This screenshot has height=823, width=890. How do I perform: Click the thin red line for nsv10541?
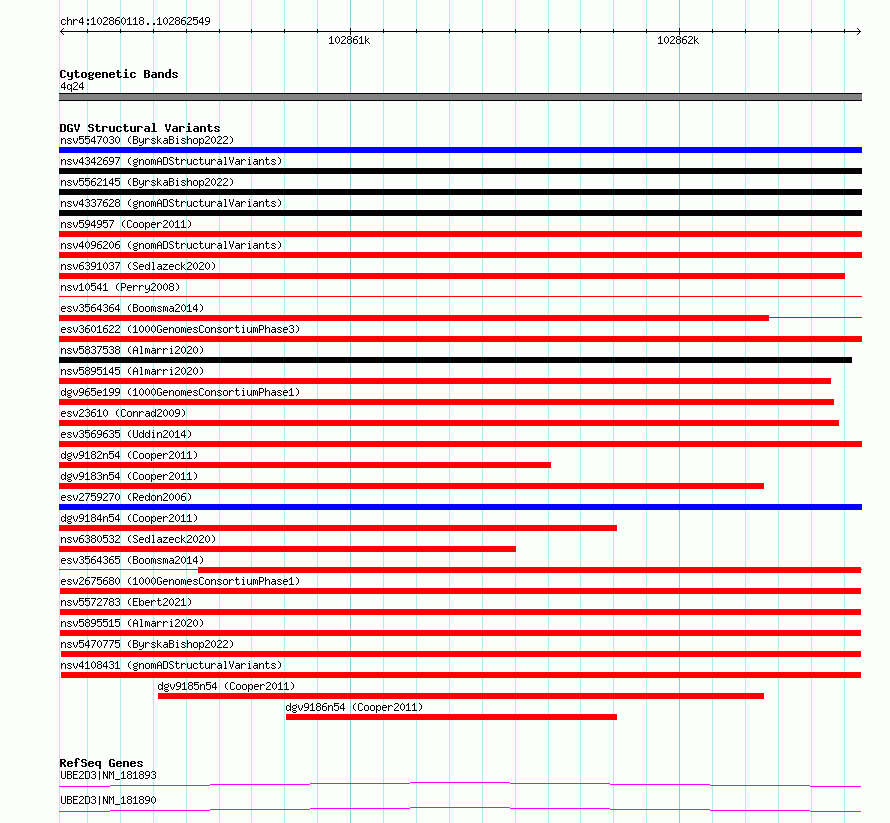[x=460, y=296]
